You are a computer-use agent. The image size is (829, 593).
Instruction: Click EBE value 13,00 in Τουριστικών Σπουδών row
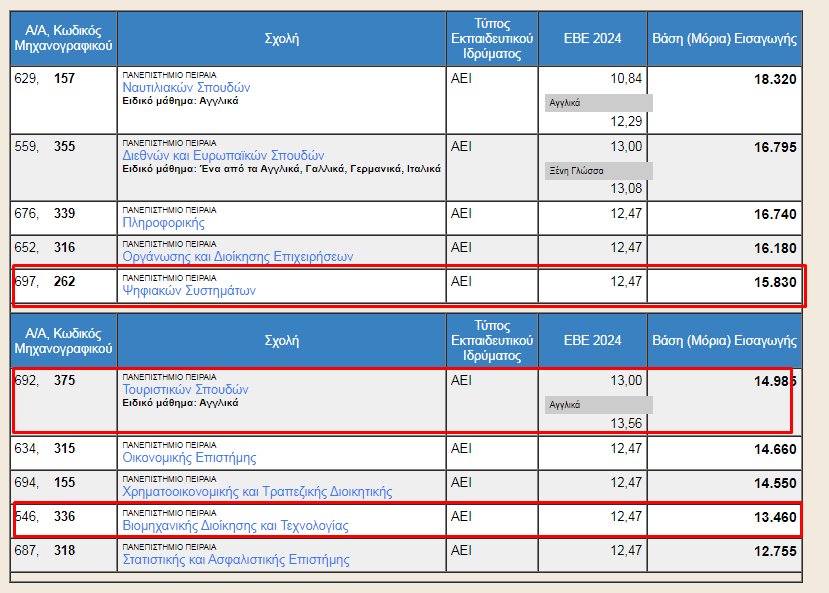click(626, 381)
